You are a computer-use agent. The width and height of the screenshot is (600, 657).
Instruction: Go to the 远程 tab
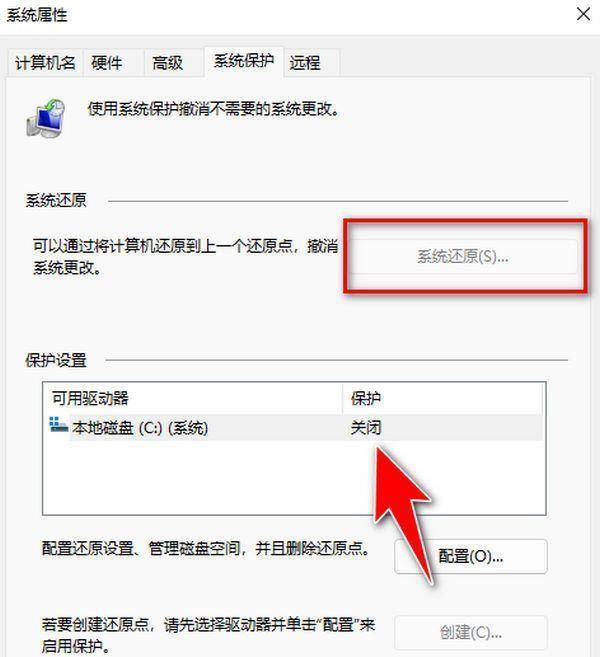click(305, 63)
